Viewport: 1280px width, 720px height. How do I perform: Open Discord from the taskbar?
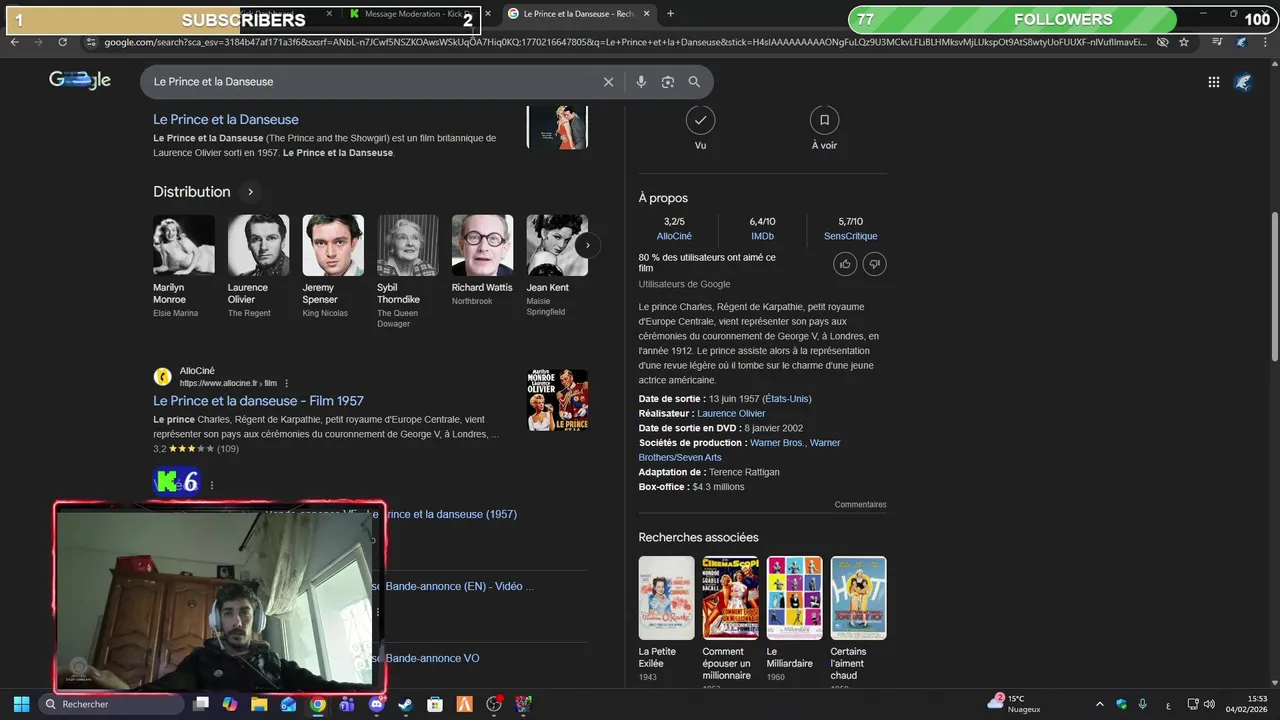(377, 704)
